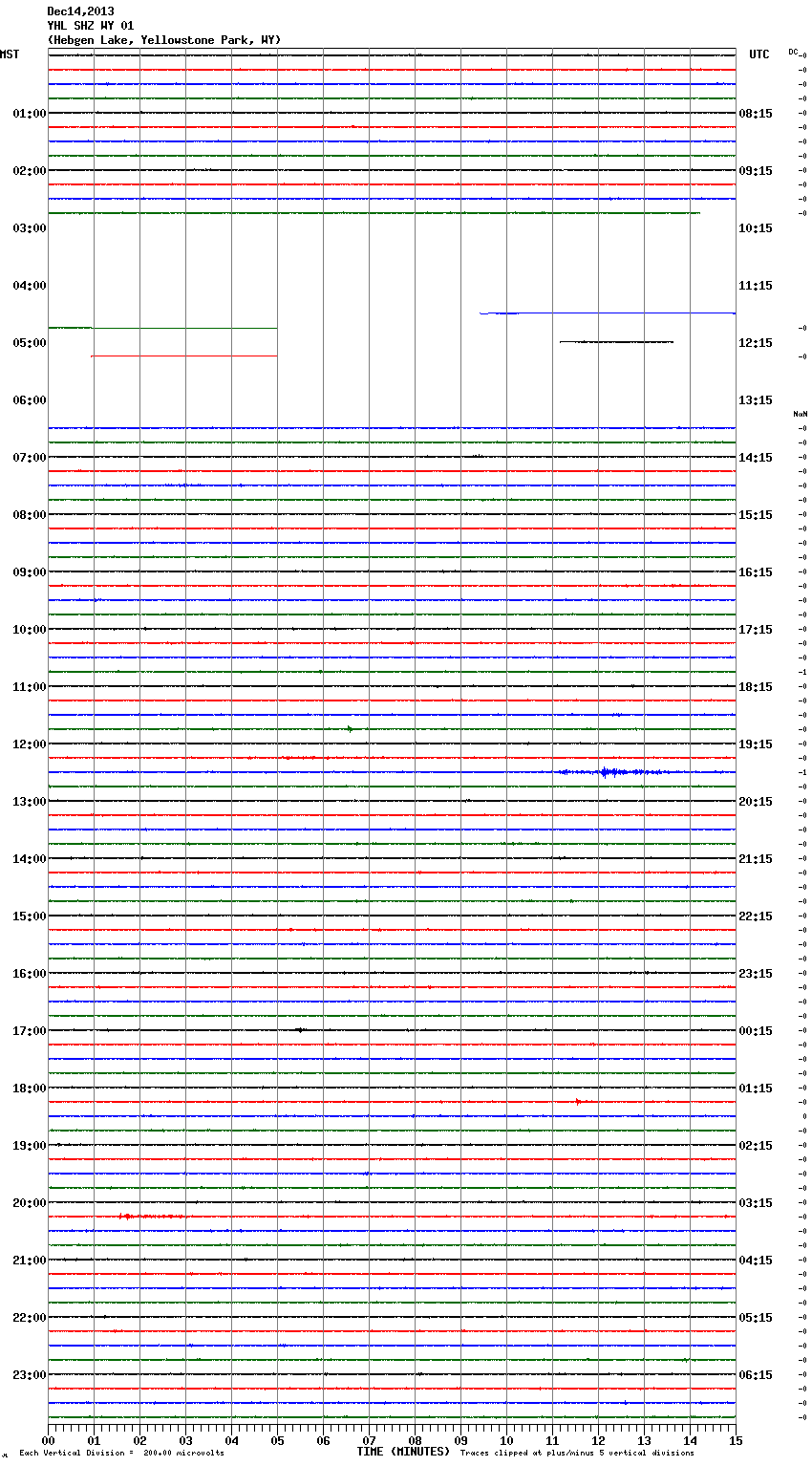Click green spike on 11:45 trace
Image resolution: width=812 pixels, height=1466 pixels.
350,729
